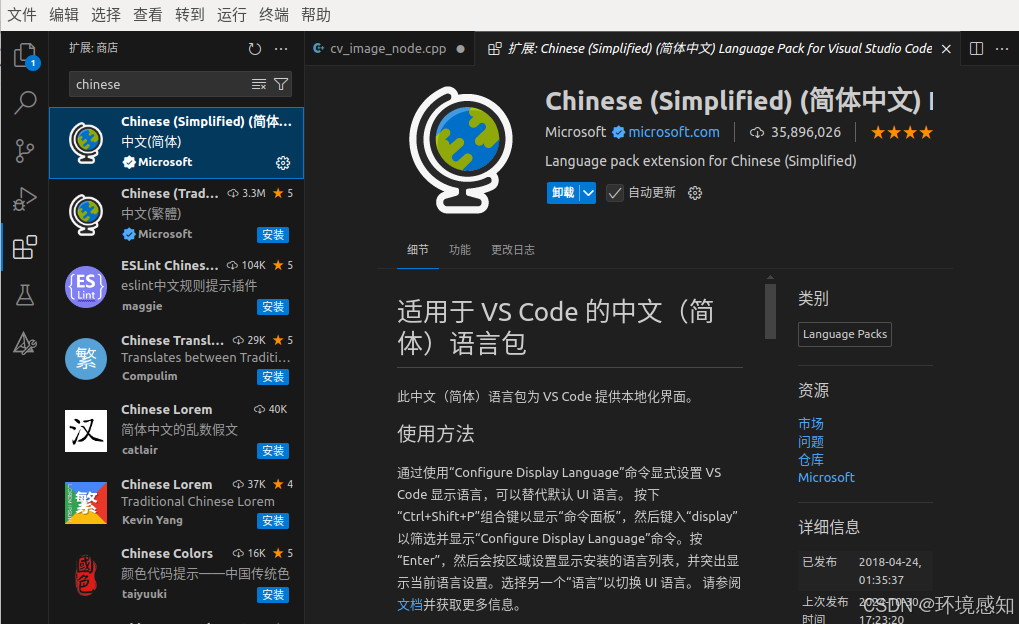
Task: Install Chinese Translation by Compulim
Action: 273,377
